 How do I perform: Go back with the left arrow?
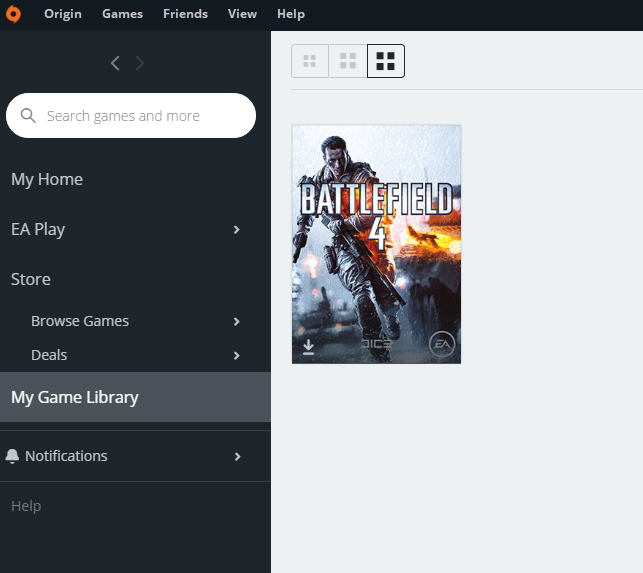tap(115, 63)
